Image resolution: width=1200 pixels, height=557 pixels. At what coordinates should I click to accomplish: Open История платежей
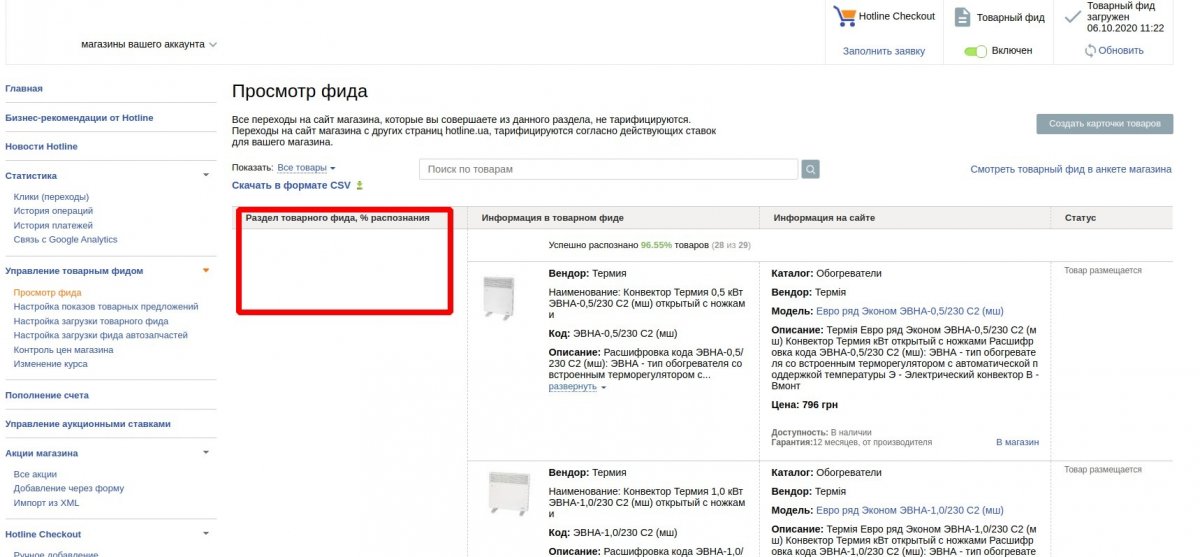(x=52, y=225)
